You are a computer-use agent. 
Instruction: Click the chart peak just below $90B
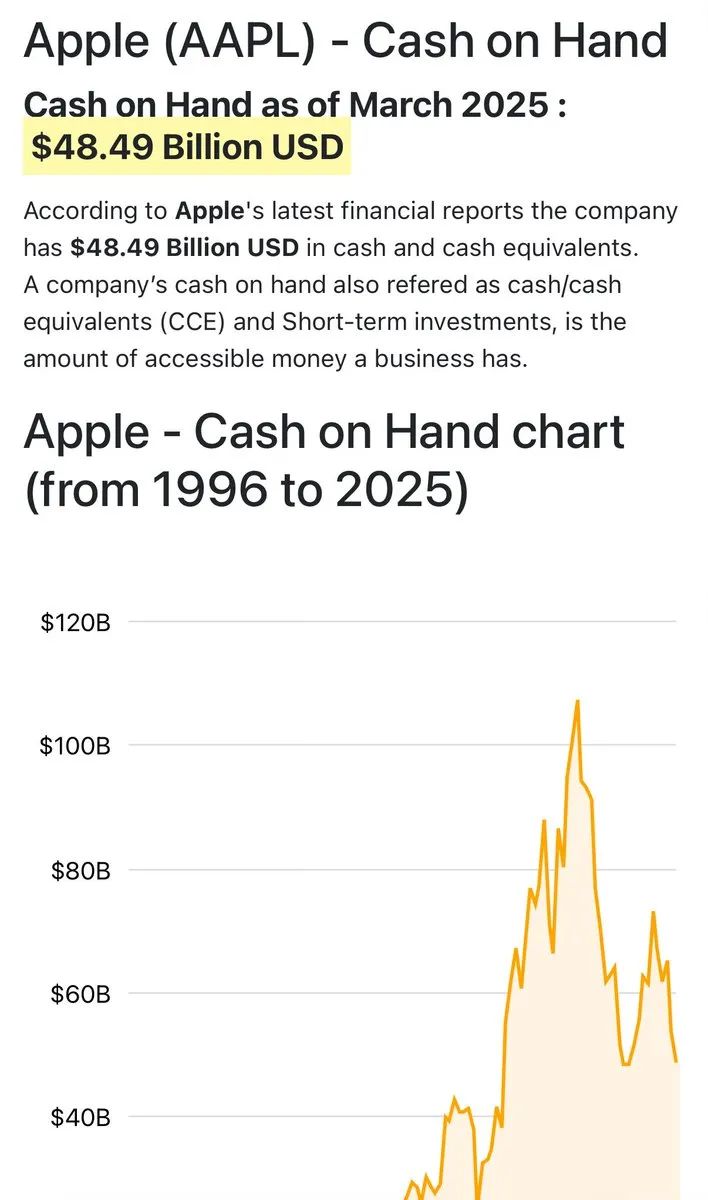(x=544, y=821)
